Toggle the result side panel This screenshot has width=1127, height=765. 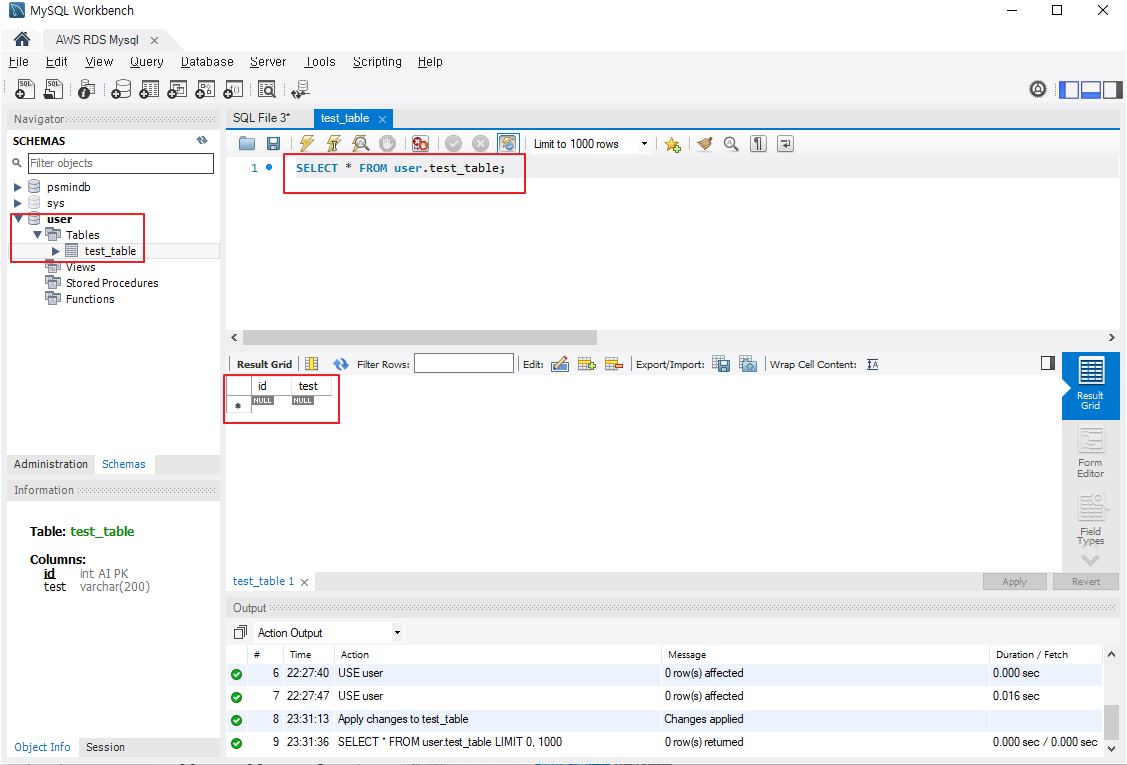(x=1048, y=363)
